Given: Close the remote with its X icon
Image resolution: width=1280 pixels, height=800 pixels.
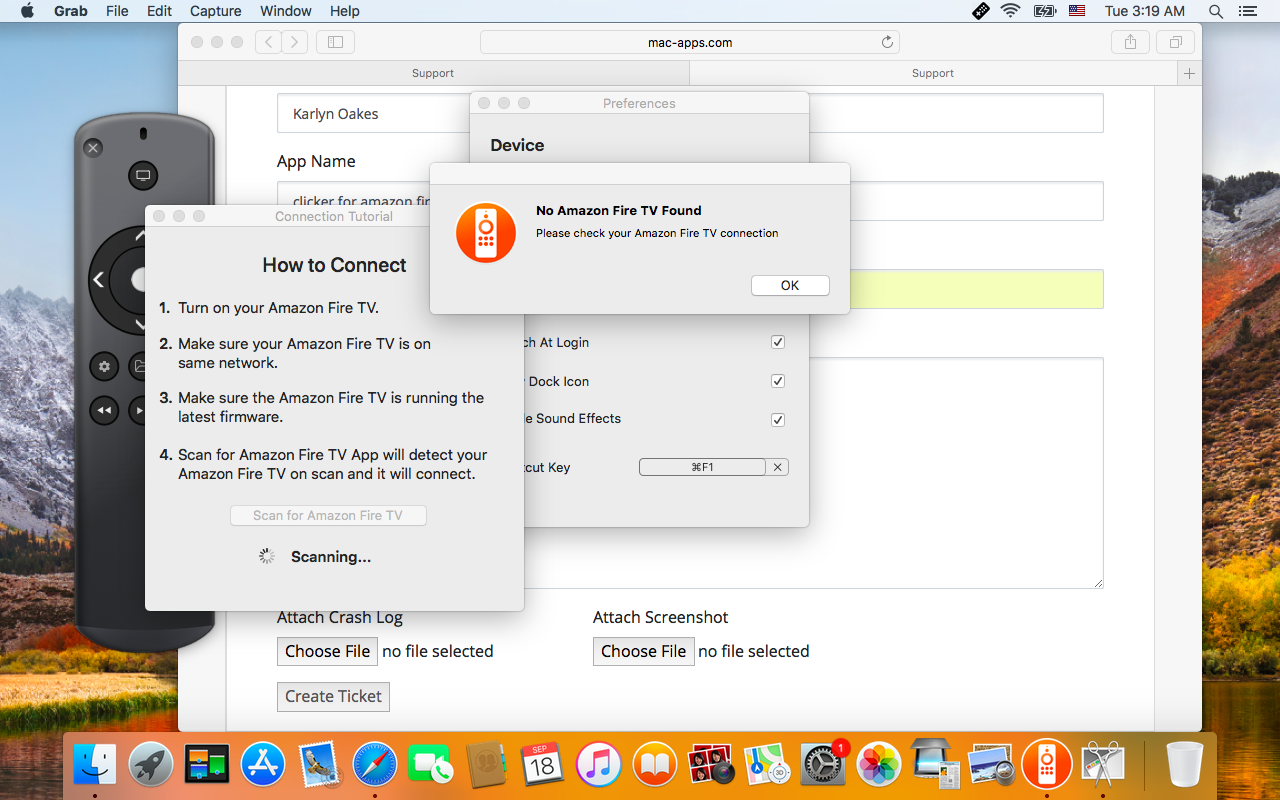Looking at the screenshot, I should coord(93,148).
